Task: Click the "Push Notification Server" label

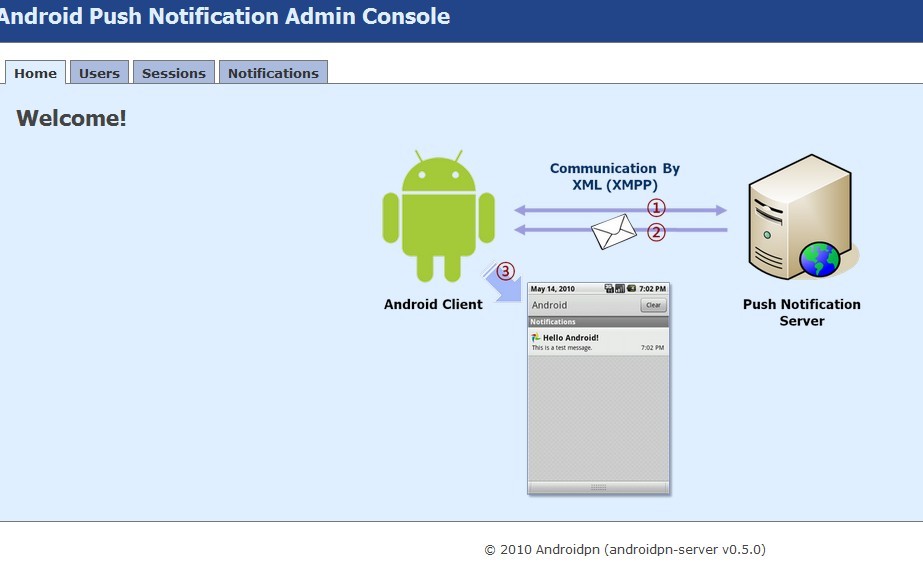Action: coord(802,312)
